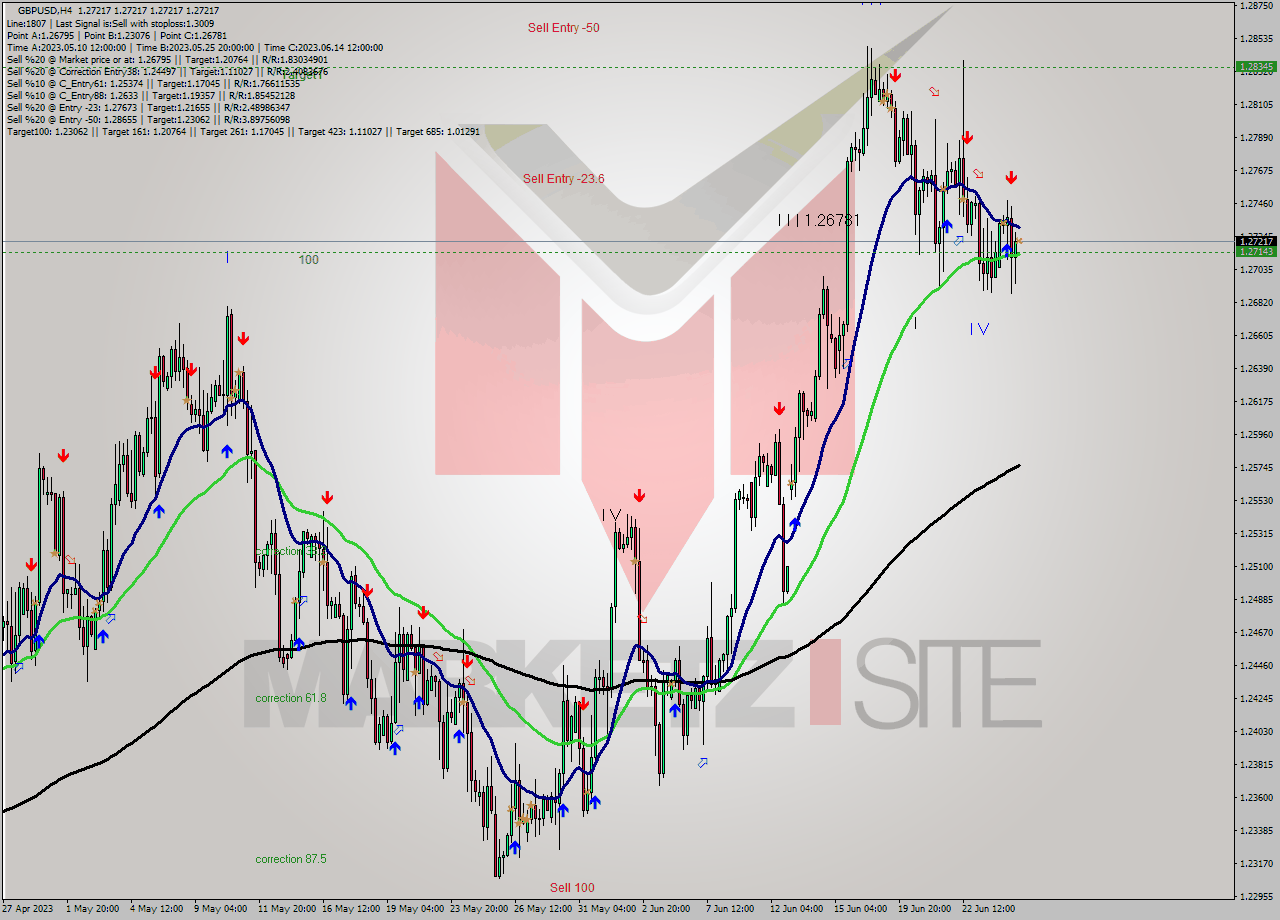This screenshot has height=920, width=1280.
Task: Click the 1.23815 price axis value
Action: 1256,764
